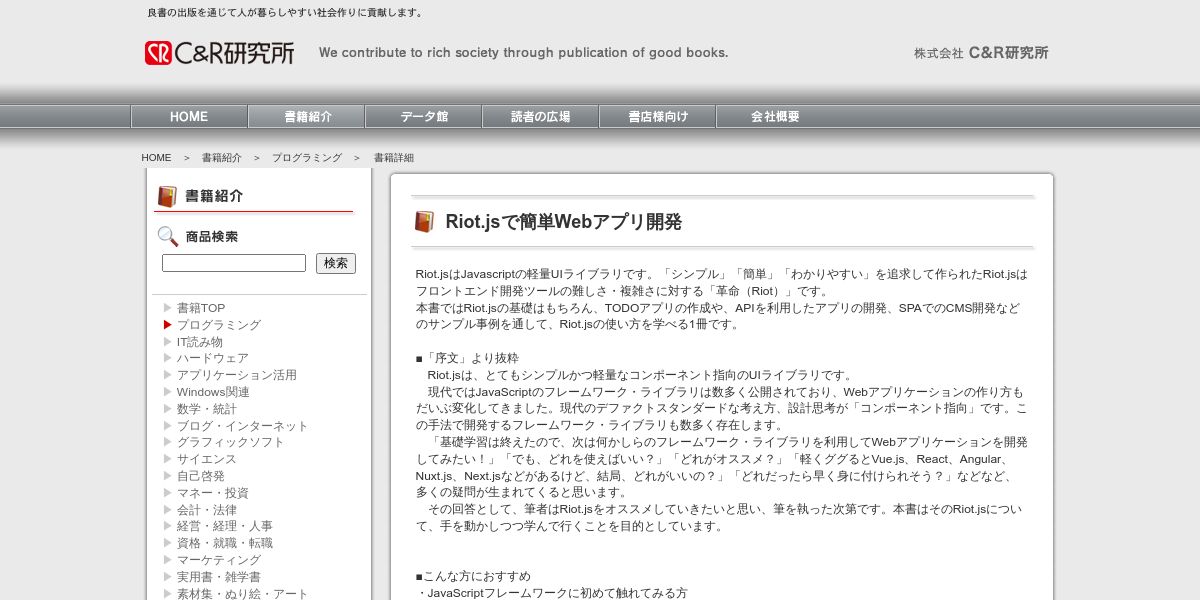Click the Riot.jsで簡単Webアプリ開発 title
This screenshot has height=600, width=1200.
tap(564, 222)
